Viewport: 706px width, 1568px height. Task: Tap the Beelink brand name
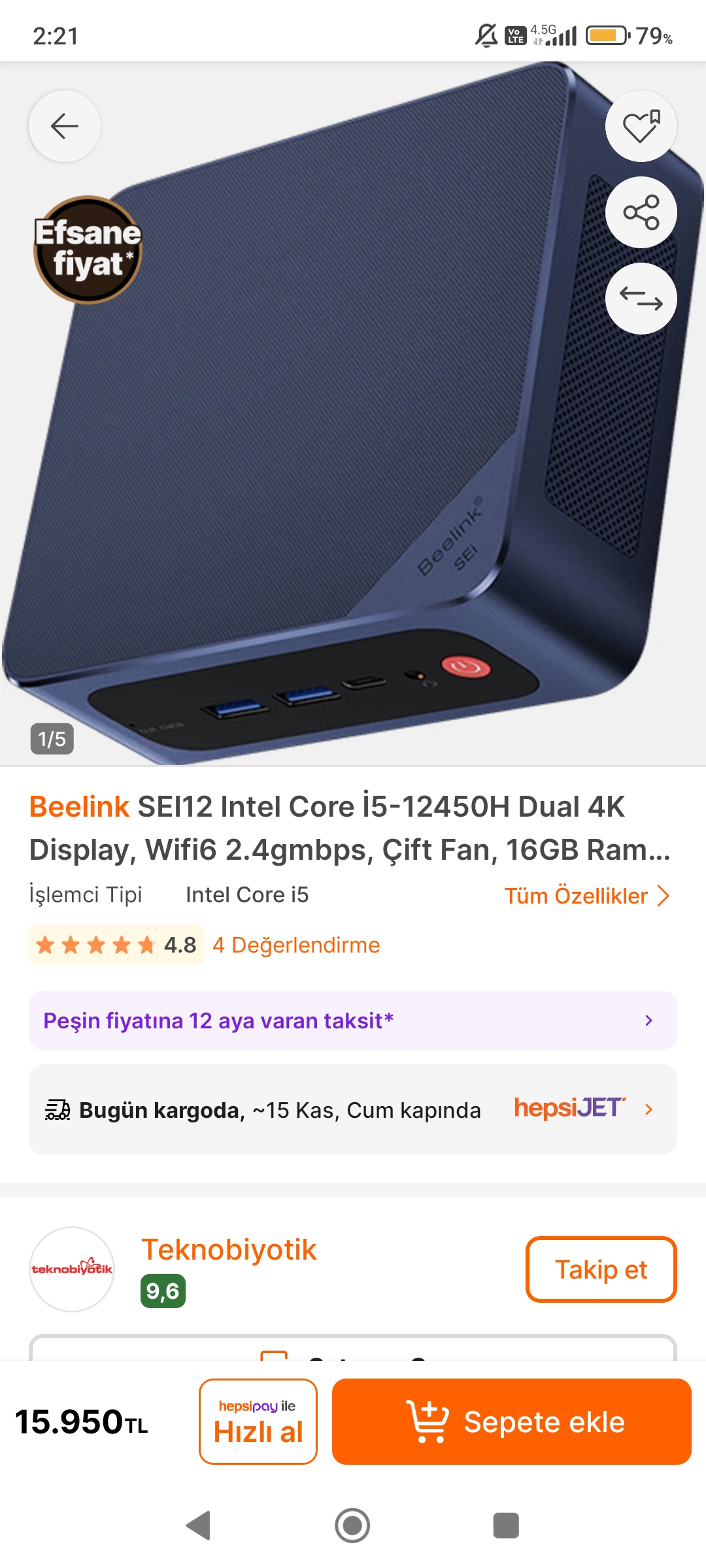pyautogui.click(x=79, y=806)
